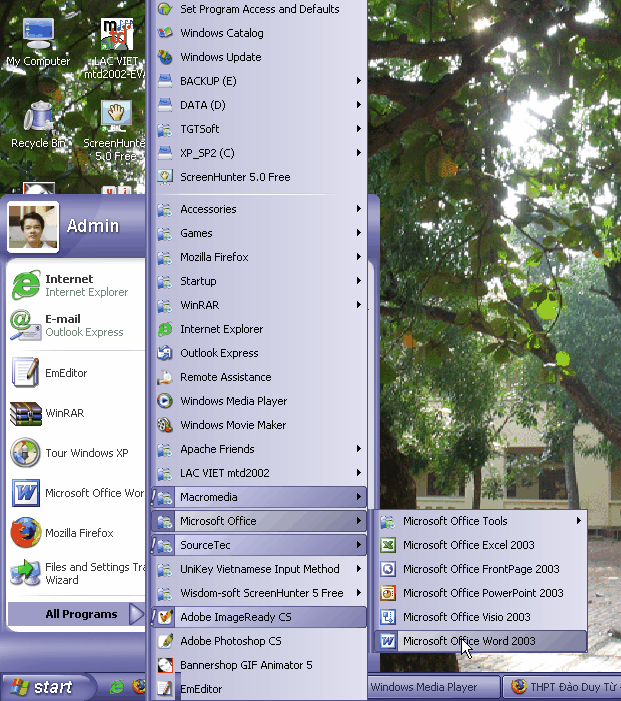
Task: Switch to Windows Media Player taskbar button
Action: click(x=432, y=687)
